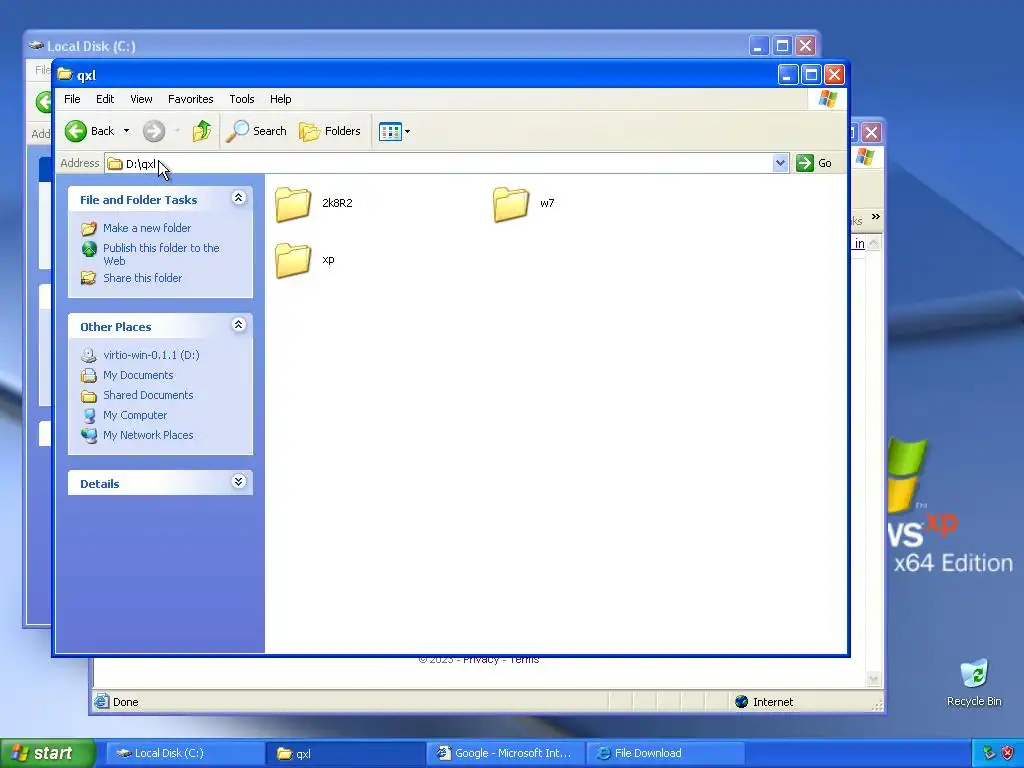Click the My Network Places globe icon
Image resolution: width=1024 pixels, height=768 pixels.
(89, 436)
